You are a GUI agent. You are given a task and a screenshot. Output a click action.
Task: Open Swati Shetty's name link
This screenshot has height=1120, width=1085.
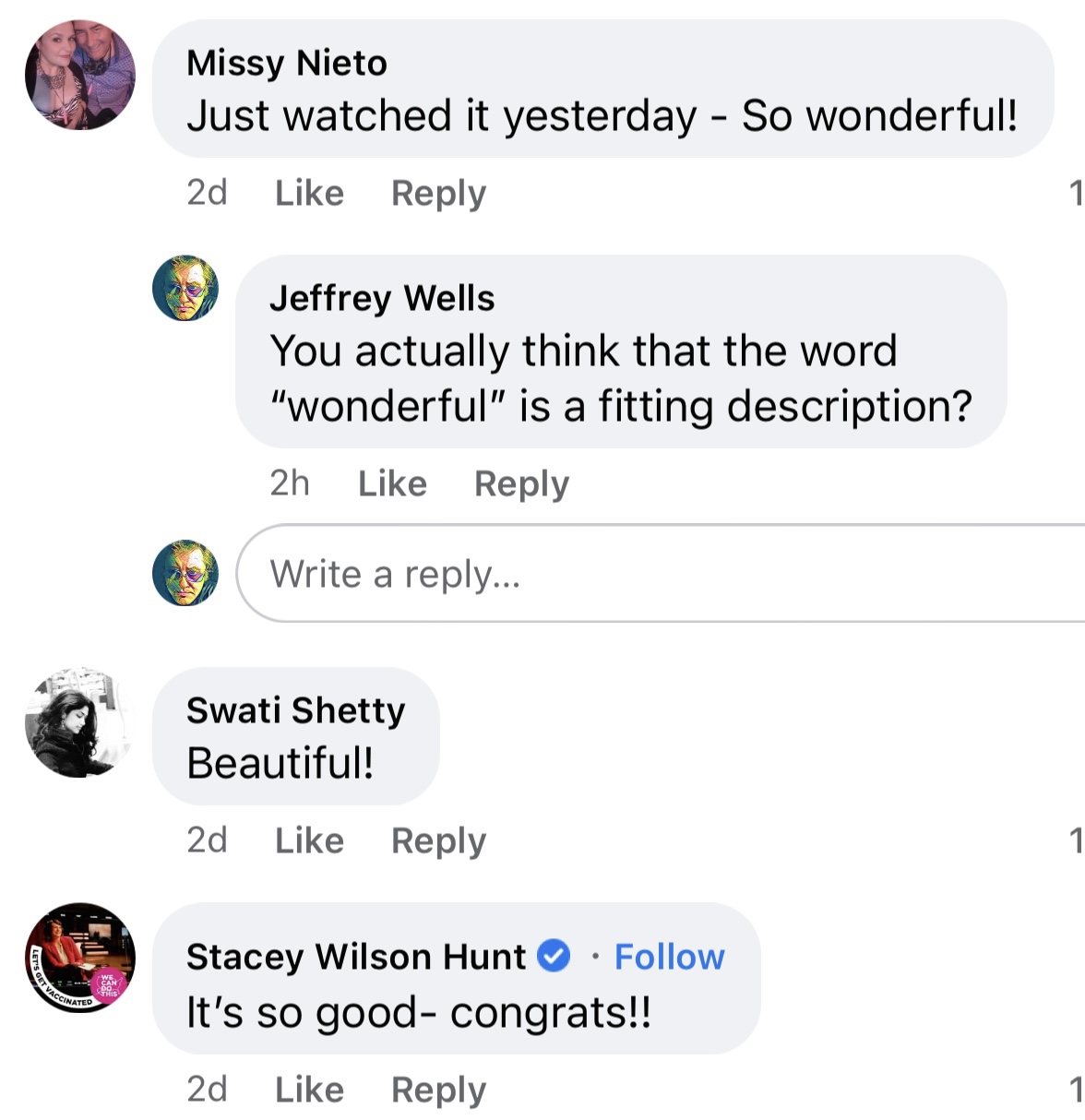(295, 710)
